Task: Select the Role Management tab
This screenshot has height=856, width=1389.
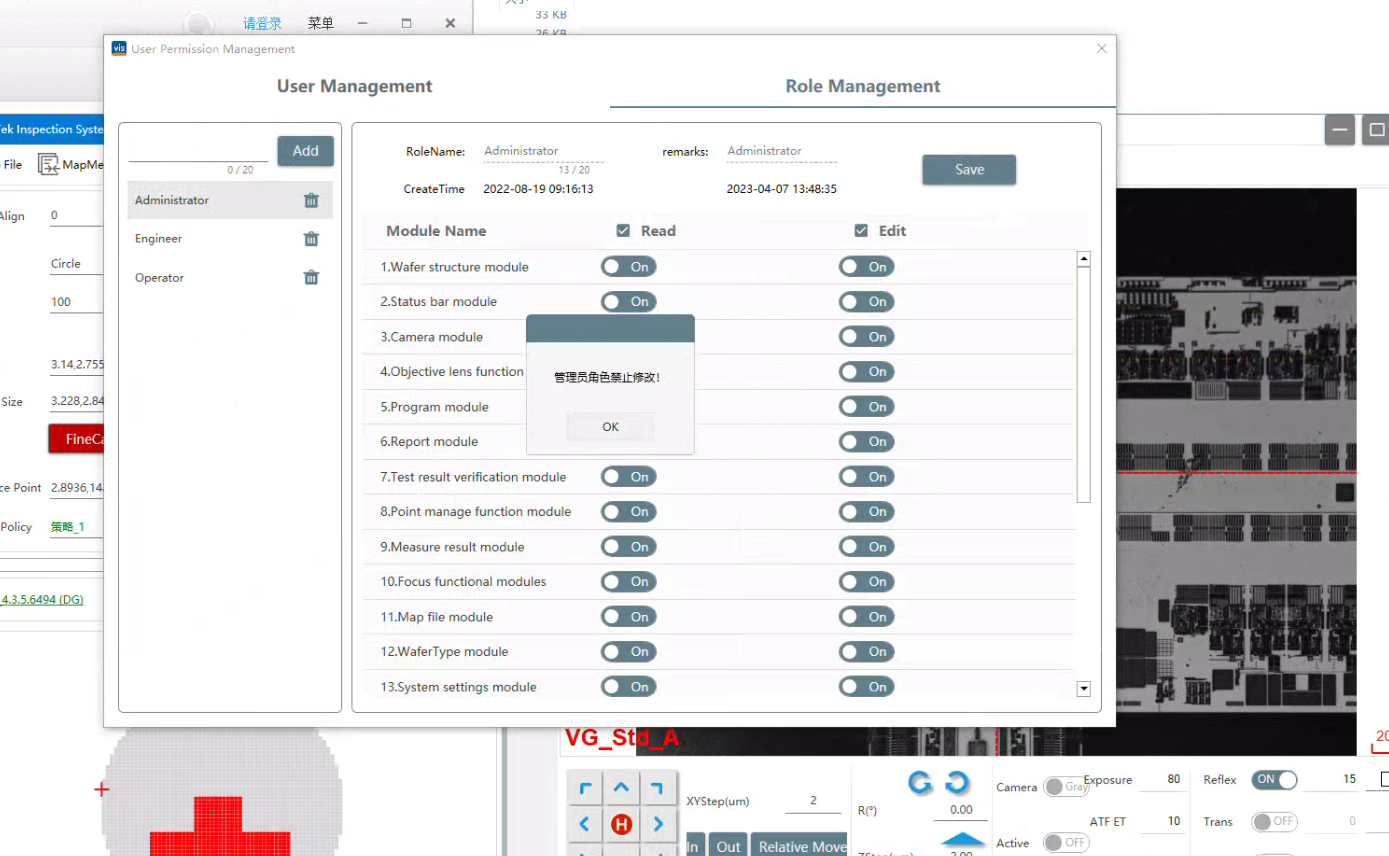Action: click(863, 87)
